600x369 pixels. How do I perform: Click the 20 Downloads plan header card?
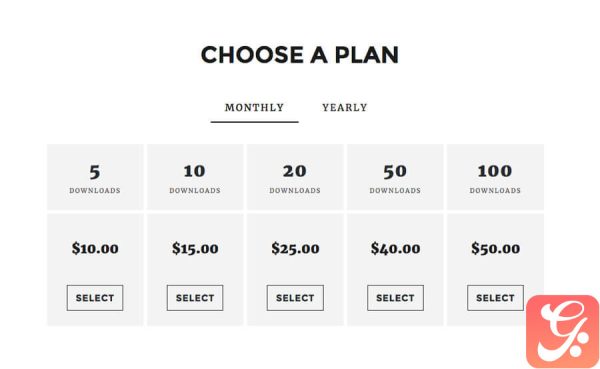(x=295, y=177)
